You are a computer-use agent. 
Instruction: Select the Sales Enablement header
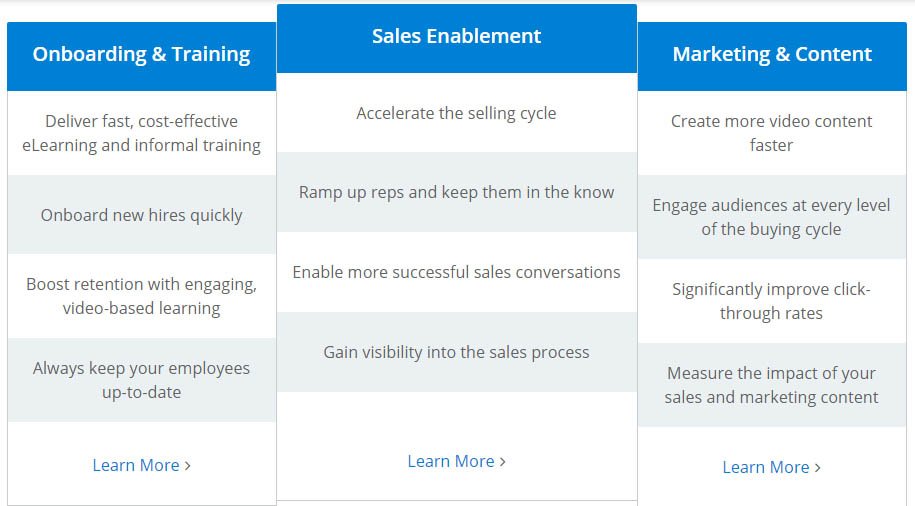point(456,39)
